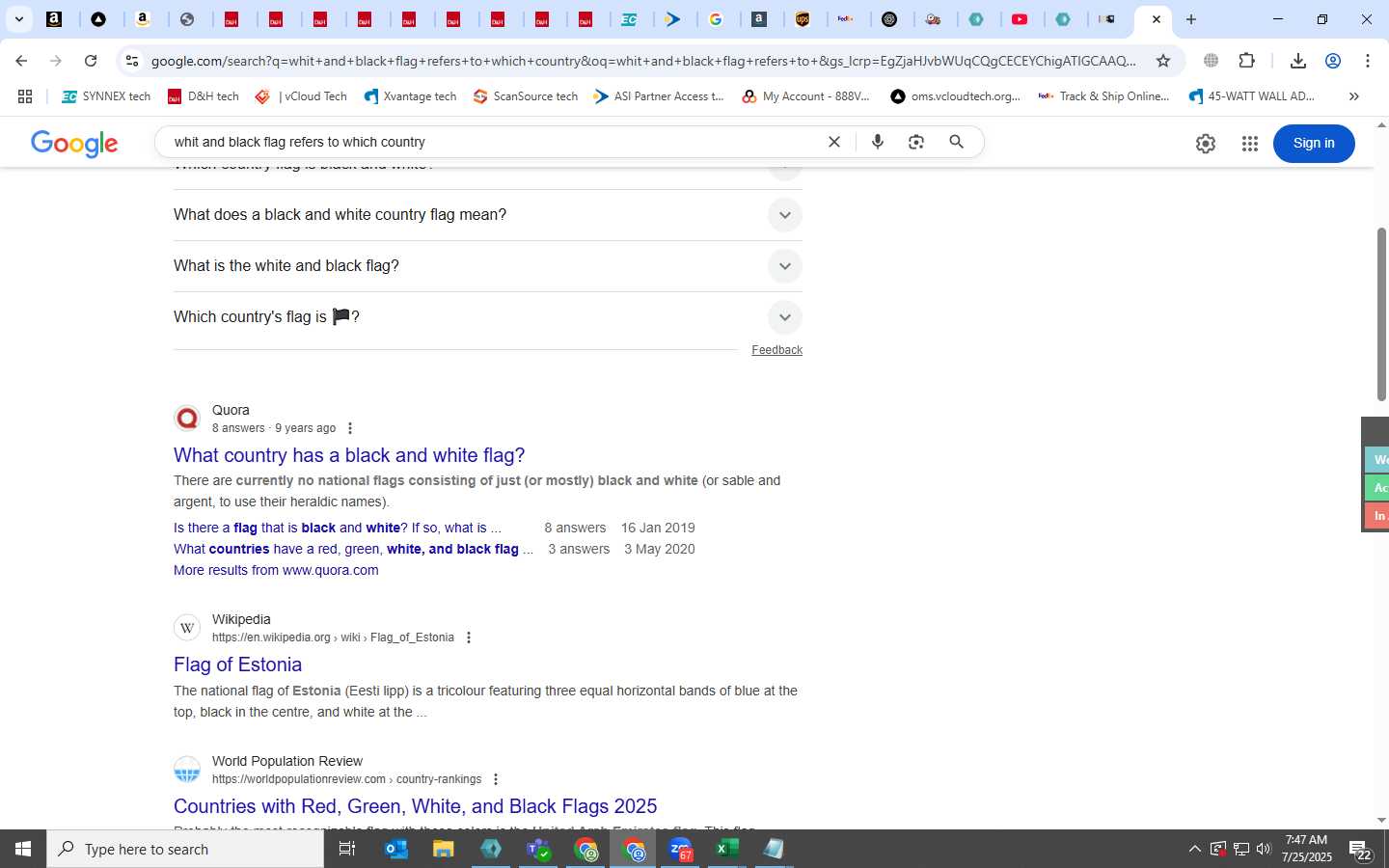
Task: Open Chrome three-dot menu
Action: [1368, 61]
